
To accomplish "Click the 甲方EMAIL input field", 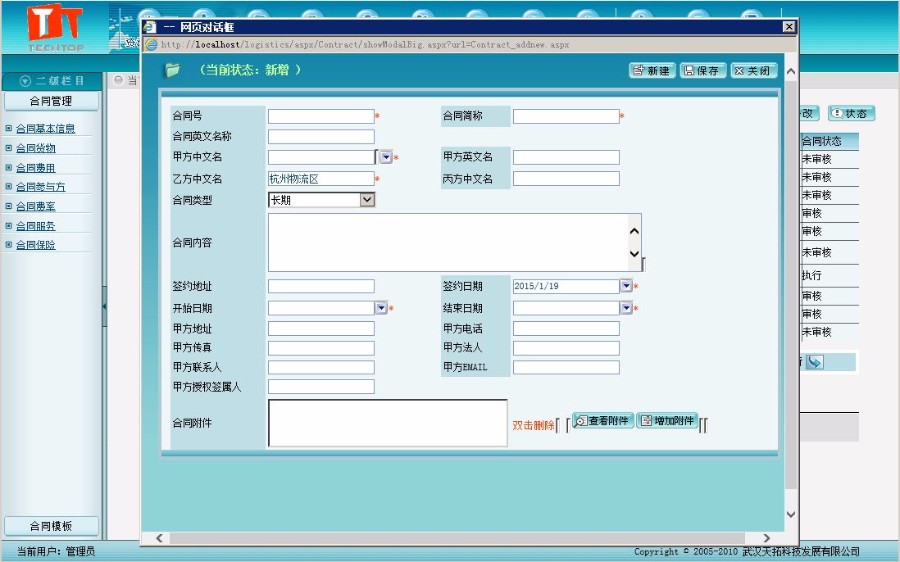I will [x=566, y=367].
